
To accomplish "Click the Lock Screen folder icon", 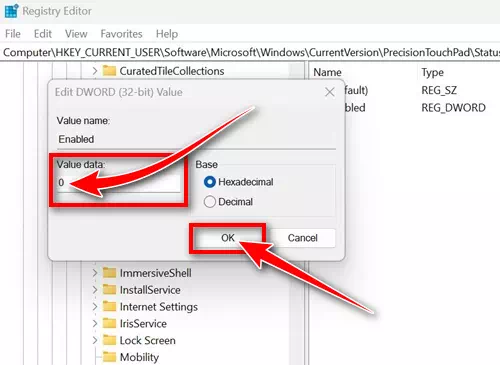I will (x=109, y=340).
